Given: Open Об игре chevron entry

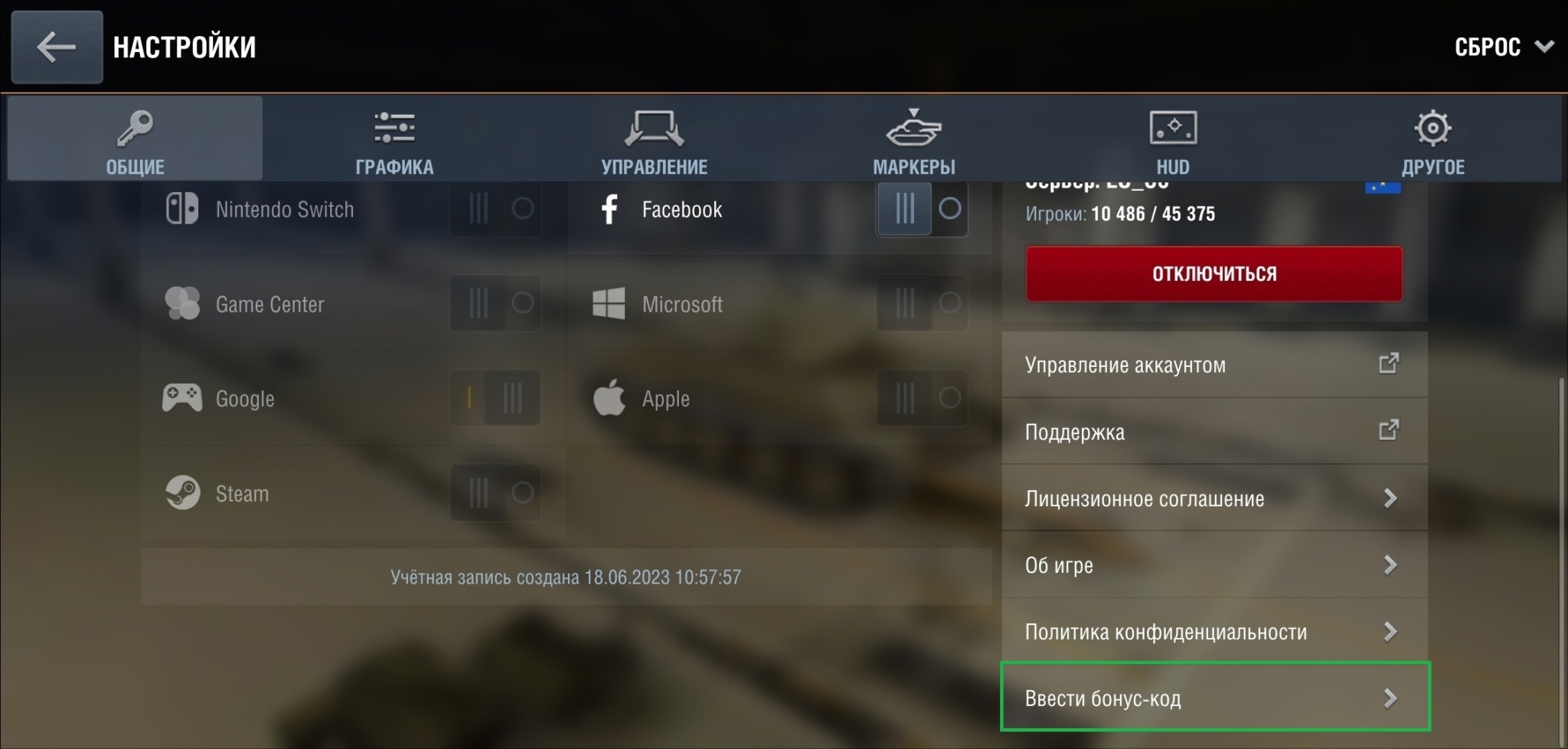Looking at the screenshot, I should [x=1390, y=565].
